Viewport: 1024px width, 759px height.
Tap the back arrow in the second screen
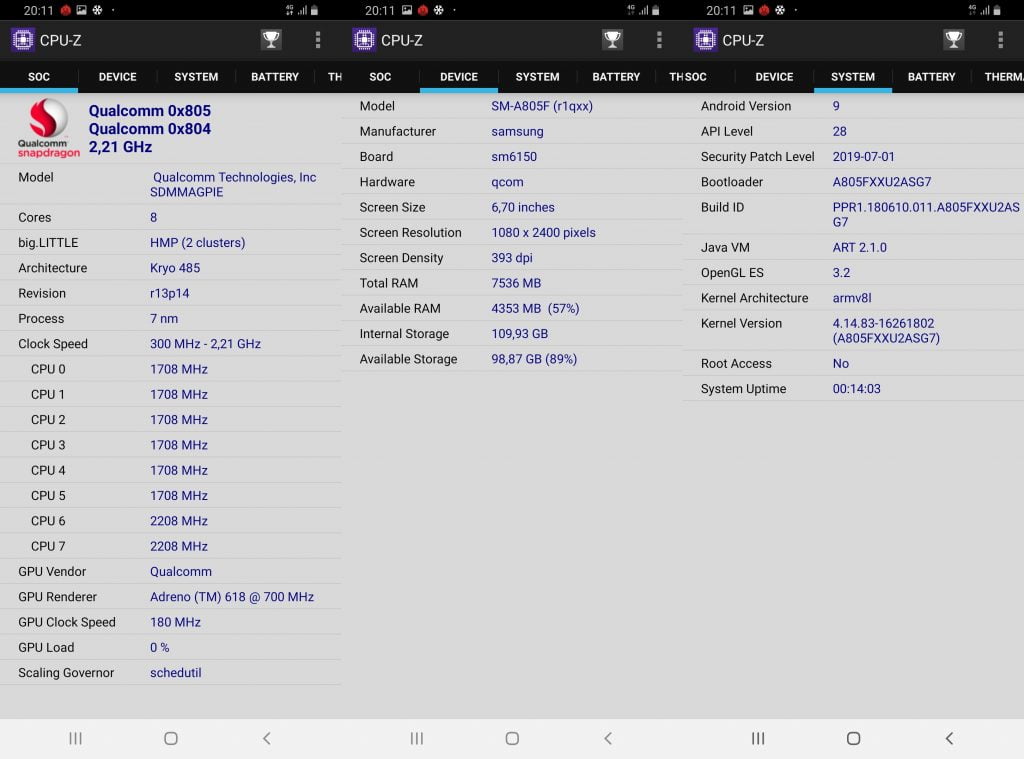(608, 738)
